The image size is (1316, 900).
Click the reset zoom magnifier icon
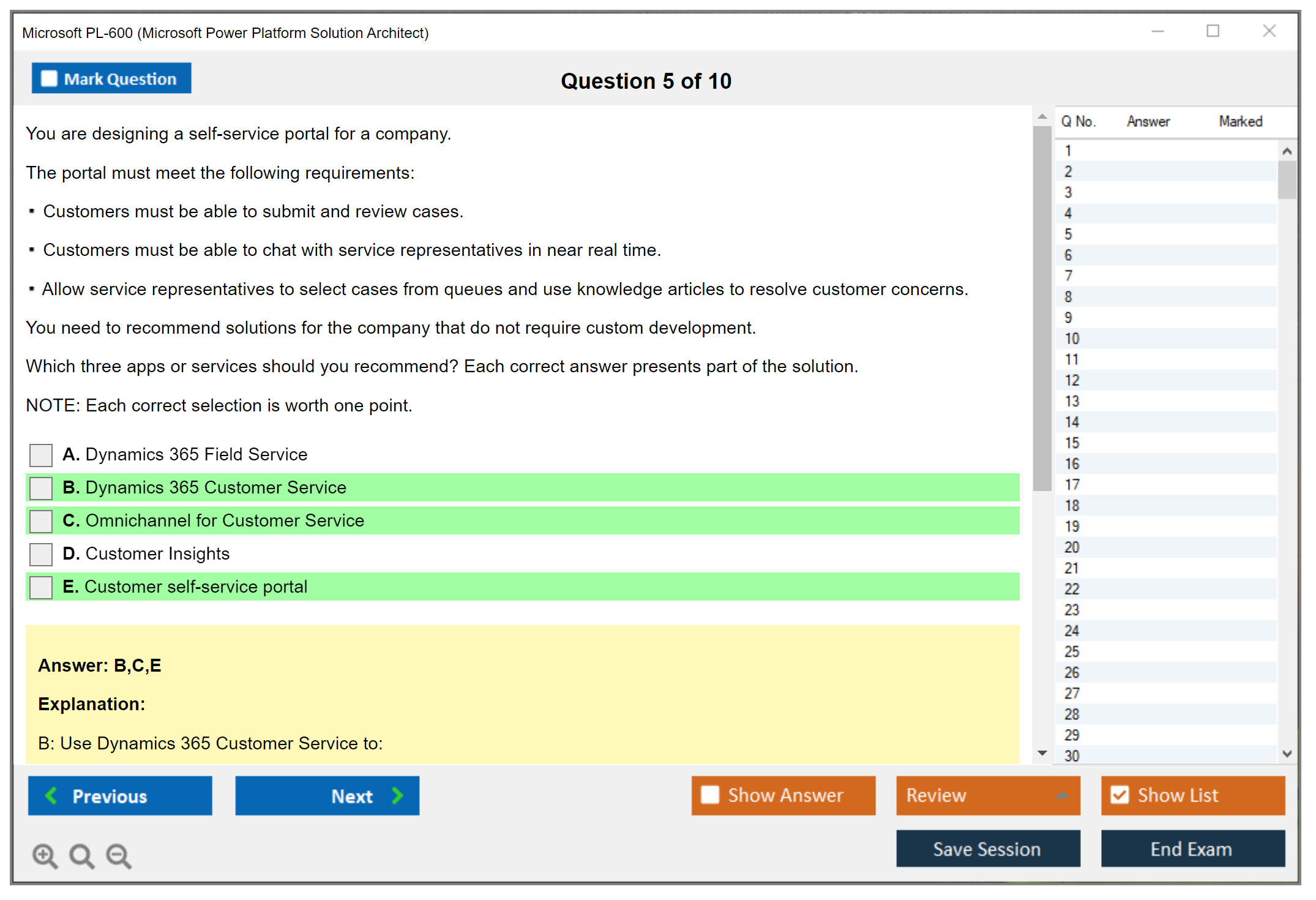pyautogui.click(x=81, y=855)
